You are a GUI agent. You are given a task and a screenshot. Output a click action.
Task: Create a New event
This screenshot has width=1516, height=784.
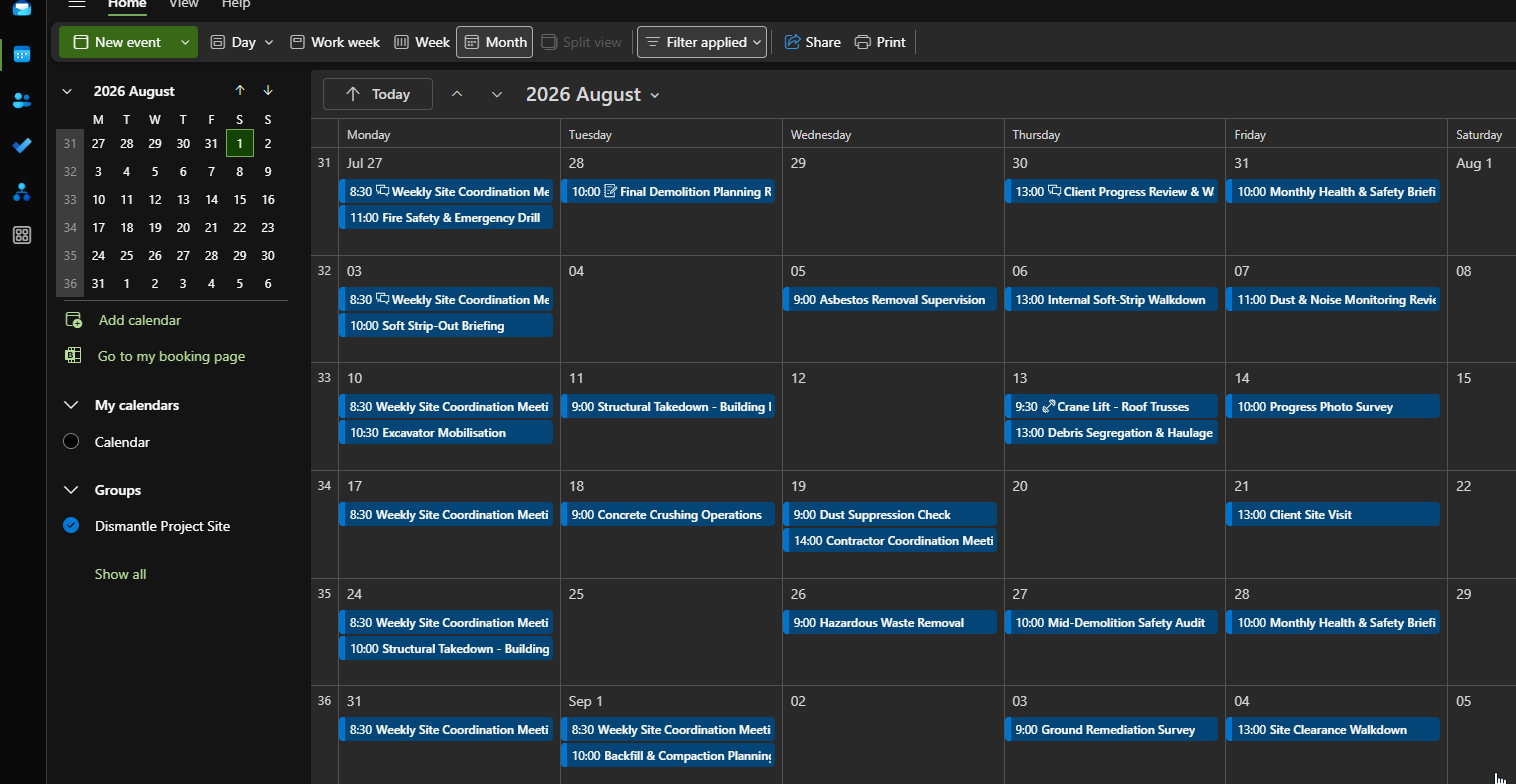click(x=116, y=42)
